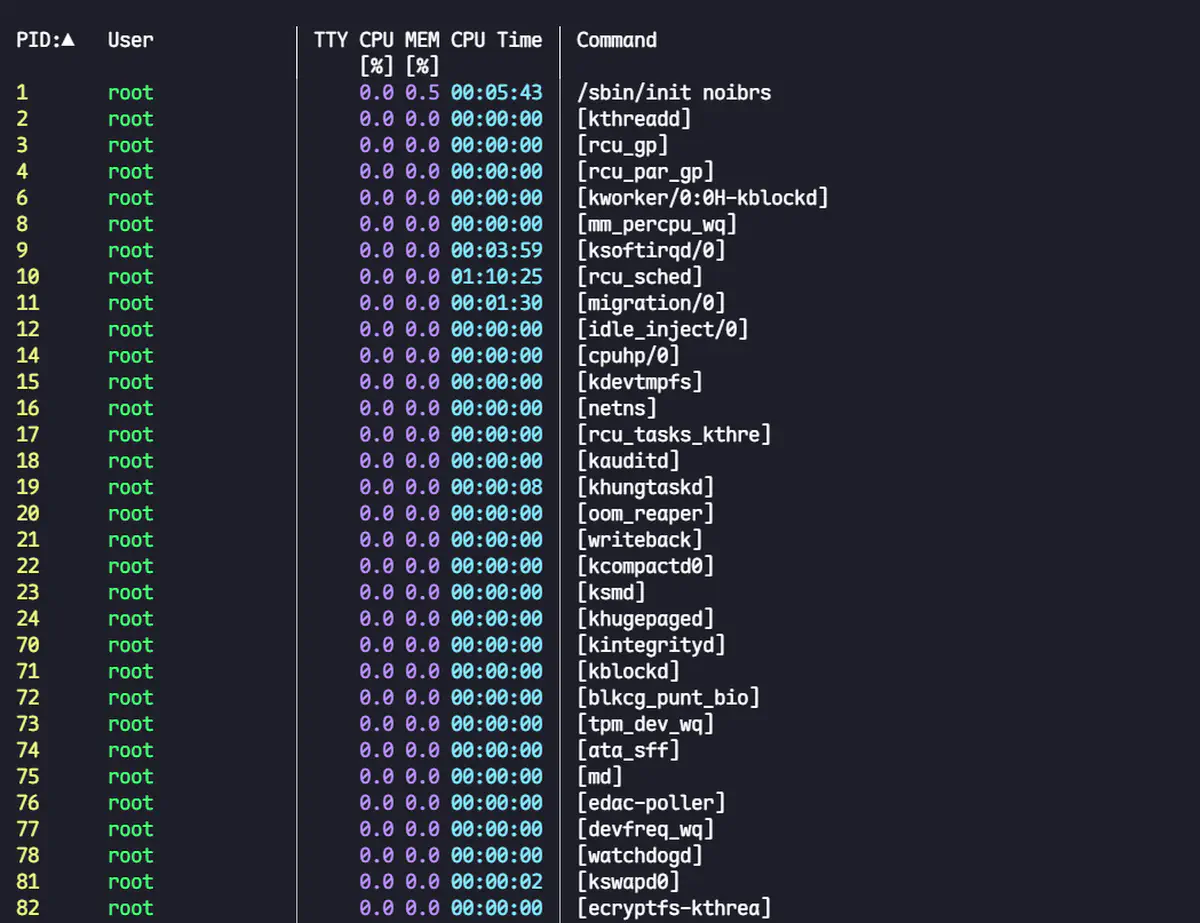Sort by the CPU [%] column header
The image size is (1200, 923).
pos(377,52)
